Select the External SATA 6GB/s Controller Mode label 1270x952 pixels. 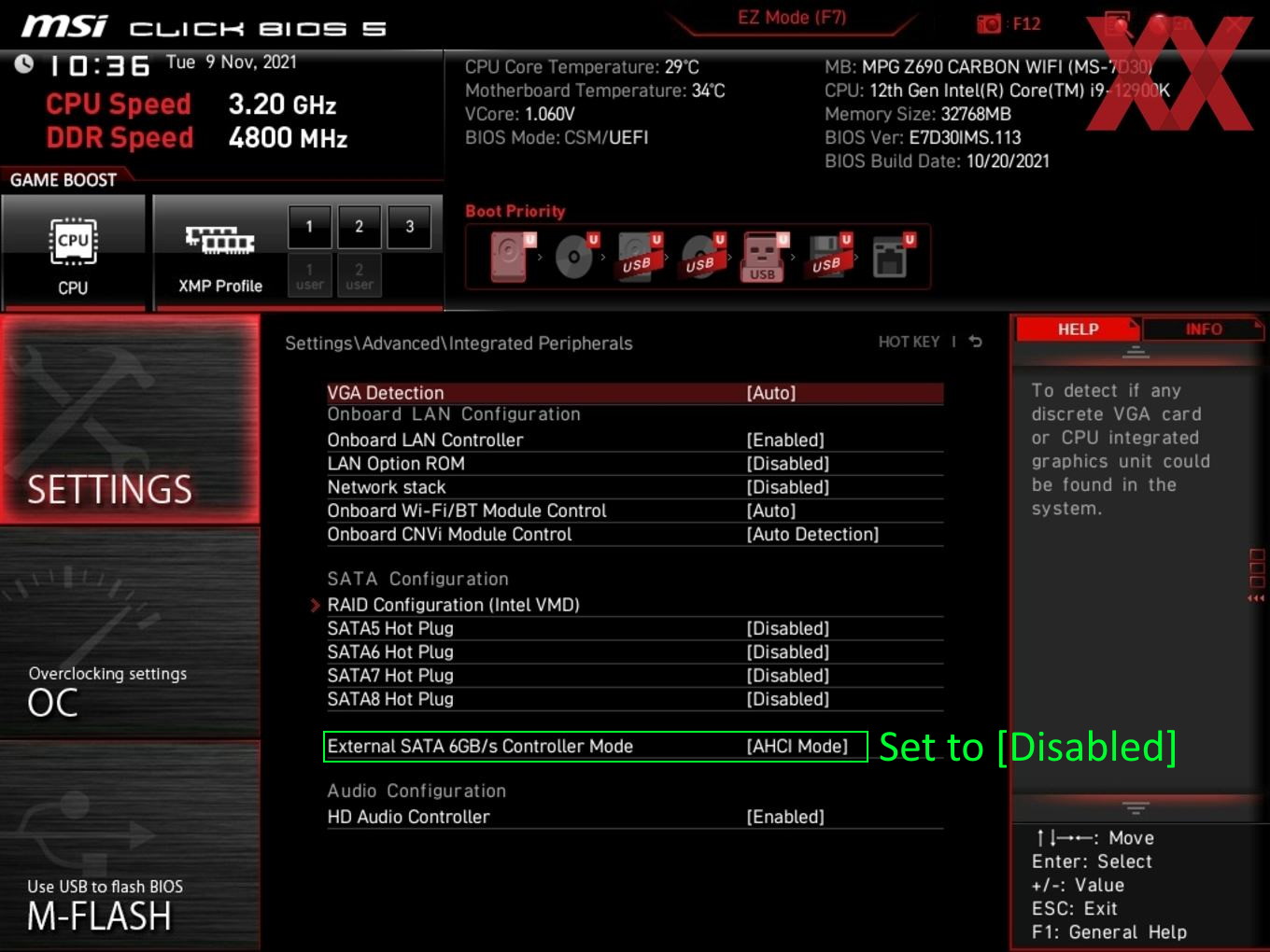point(480,746)
